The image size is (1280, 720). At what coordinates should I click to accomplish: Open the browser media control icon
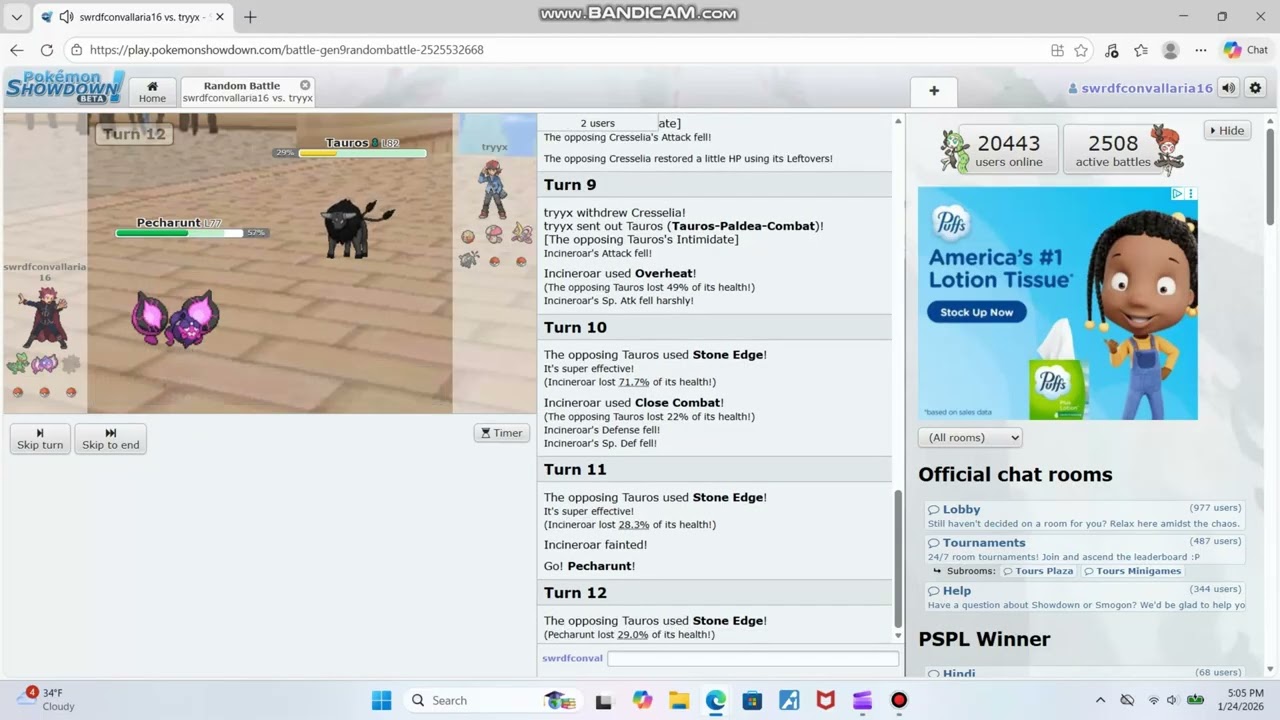click(1111, 50)
